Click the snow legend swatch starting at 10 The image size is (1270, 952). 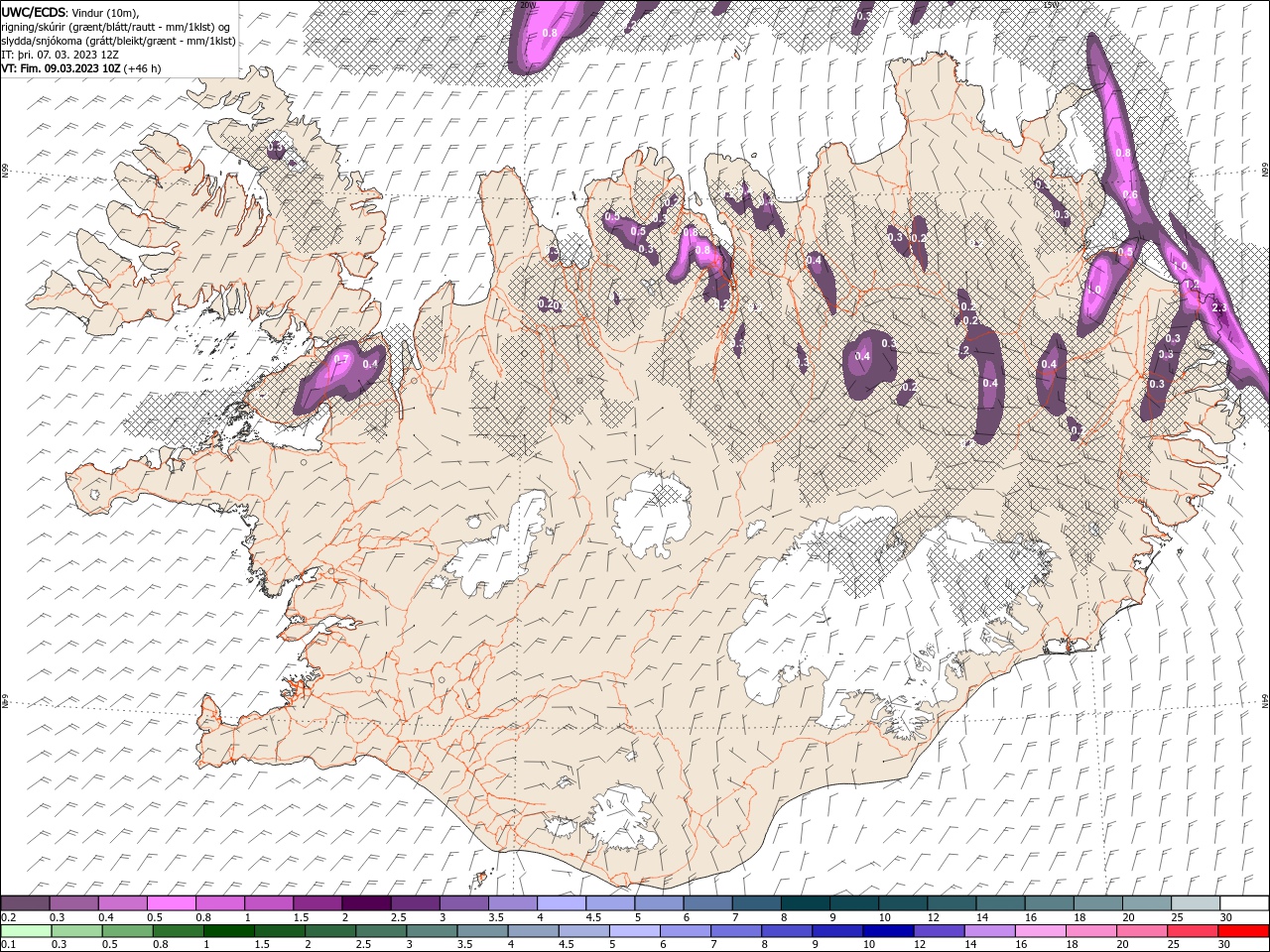coord(901,903)
